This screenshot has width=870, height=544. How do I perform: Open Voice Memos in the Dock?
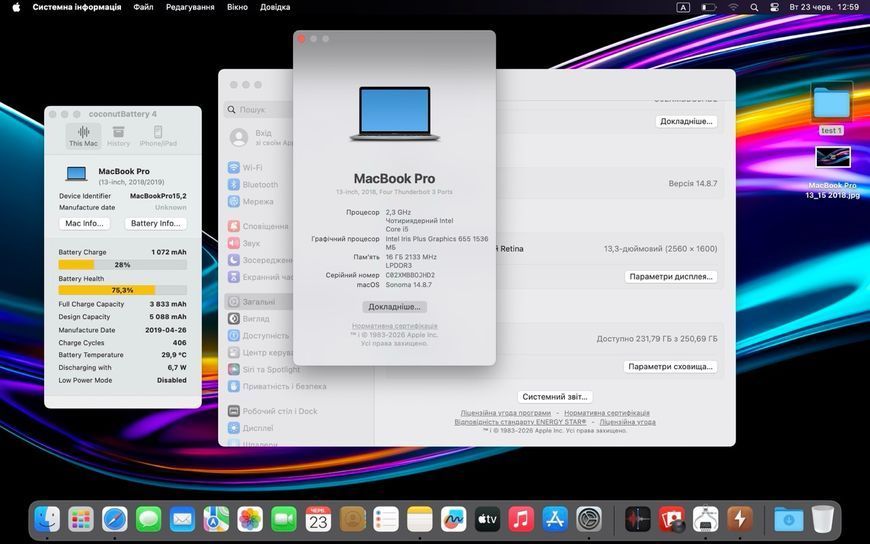point(638,520)
